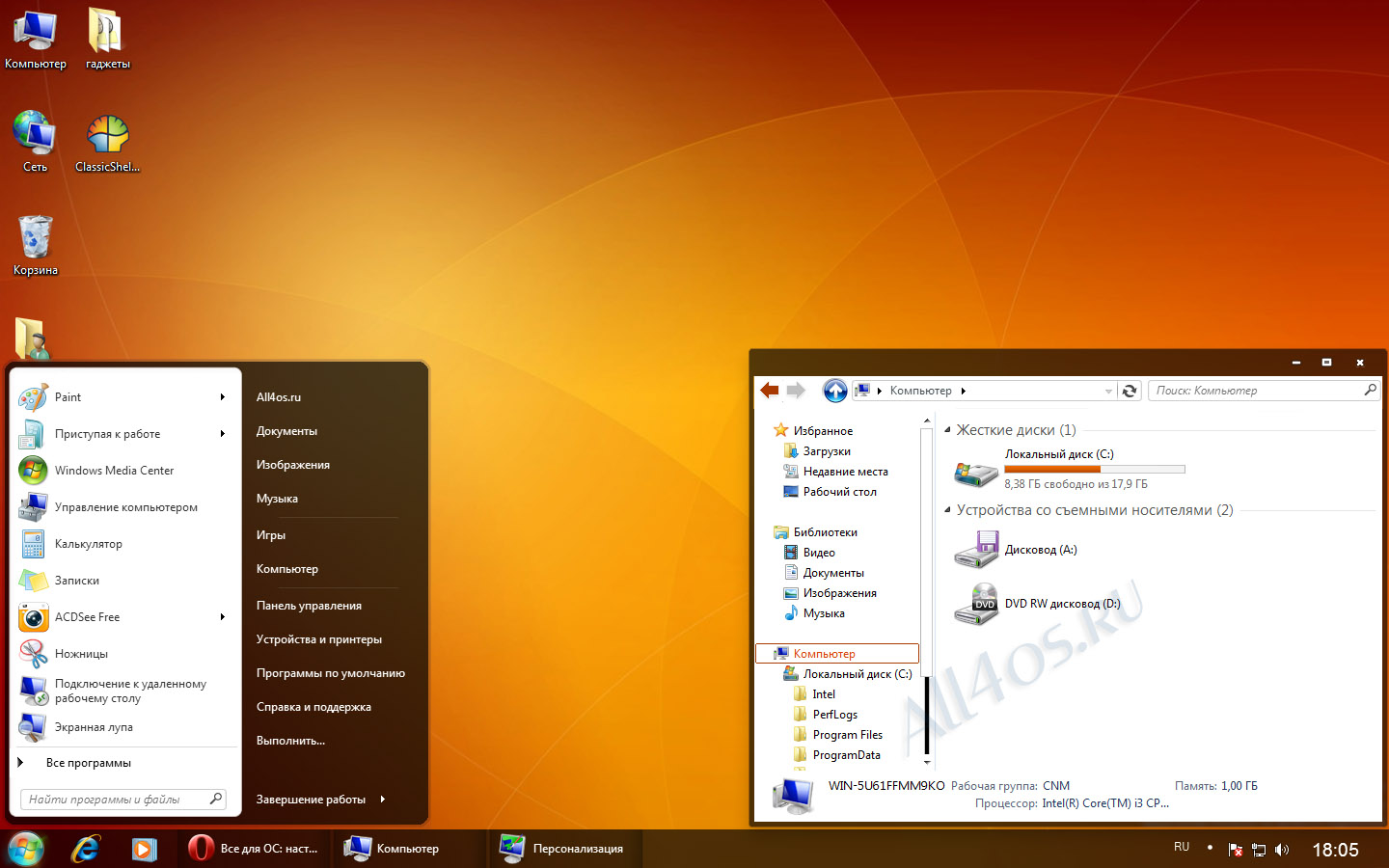Launch Internet Explorer from taskbar
The image size is (1389, 868).
[86, 849]
